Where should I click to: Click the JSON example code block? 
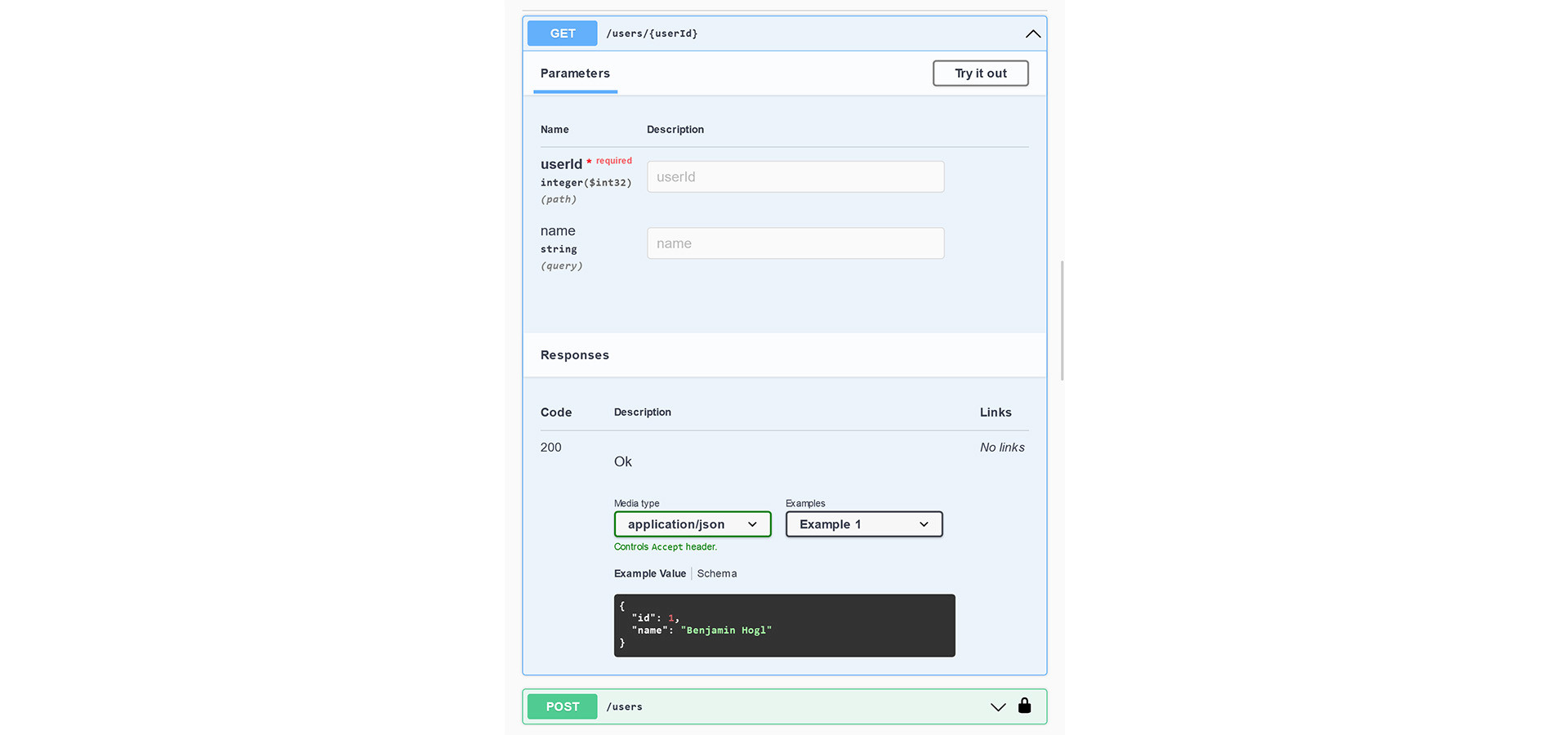(784, 626)
